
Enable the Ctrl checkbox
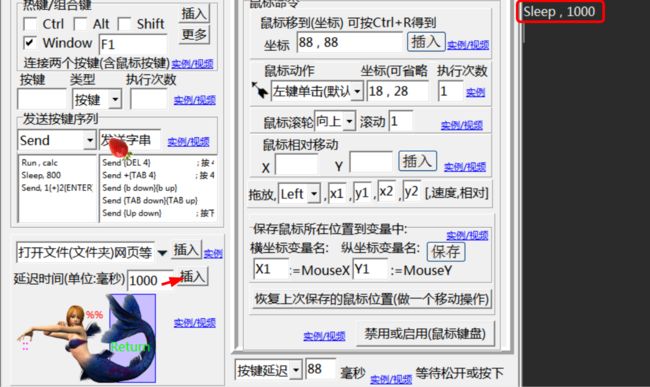[30, 24]
